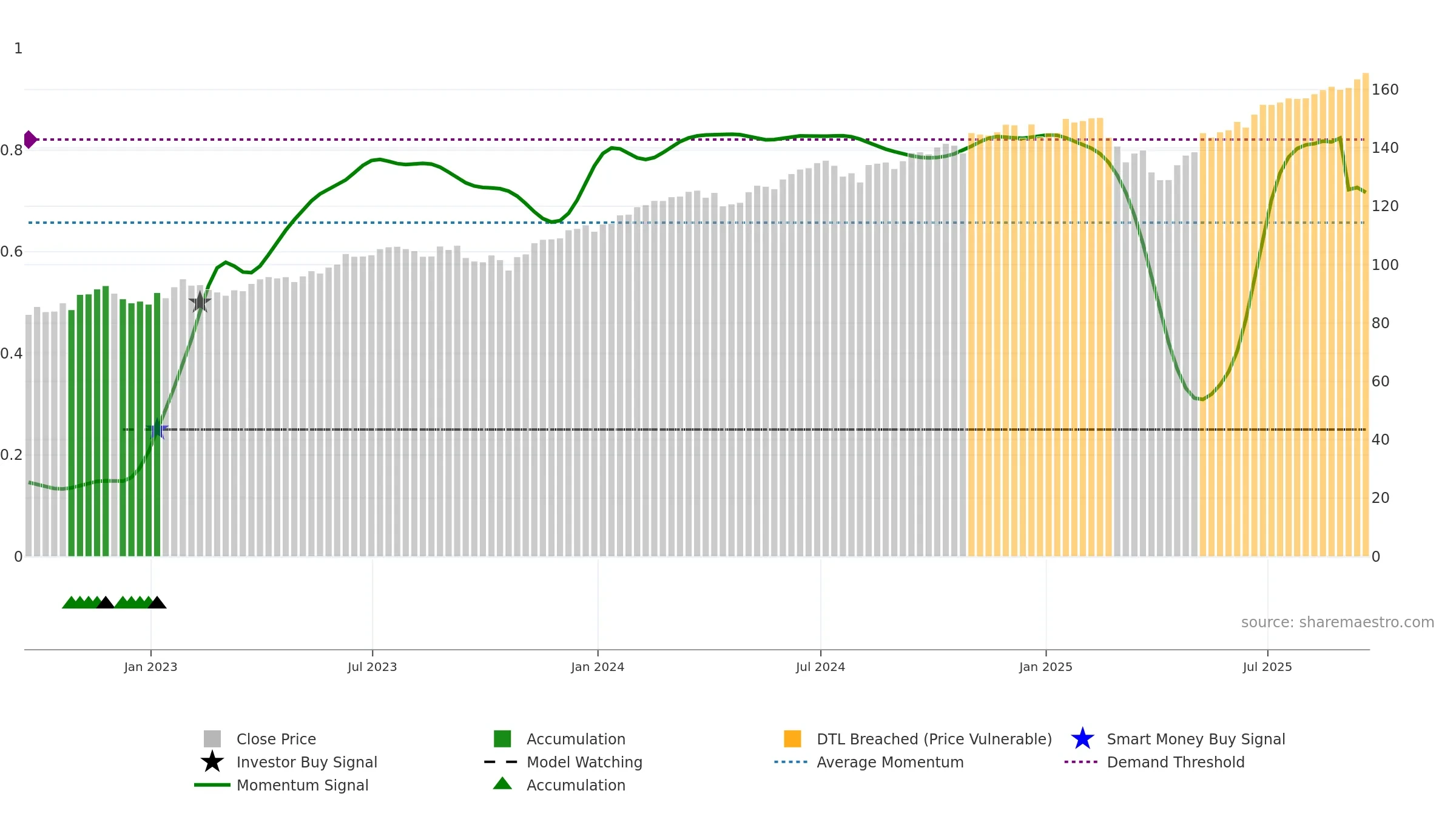
Task: Click the orange DTL Breached legend swatch
Action: pos(792,738)
